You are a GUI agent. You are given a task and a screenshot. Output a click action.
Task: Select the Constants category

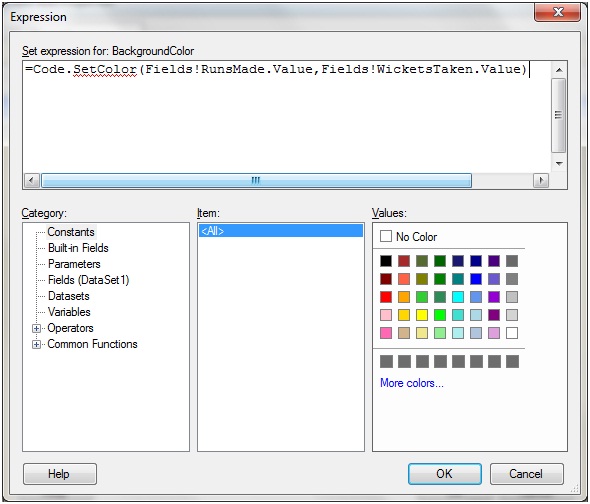coord(71,232)
